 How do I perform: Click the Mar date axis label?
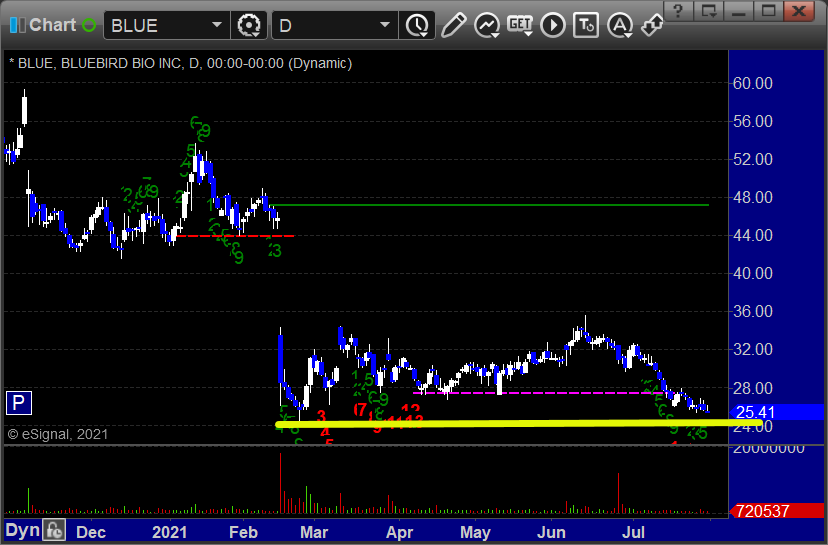point(314,532)
